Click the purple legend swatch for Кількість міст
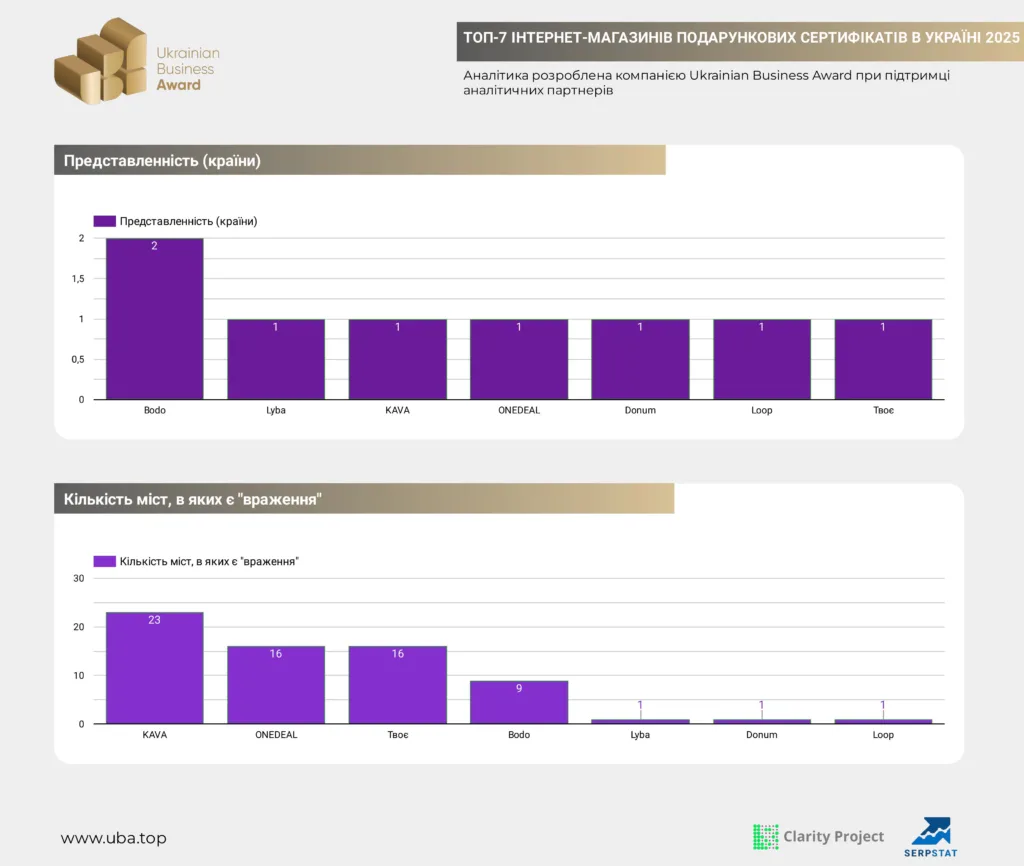Viewport: 1024px width, 866px height. point(104,562)
